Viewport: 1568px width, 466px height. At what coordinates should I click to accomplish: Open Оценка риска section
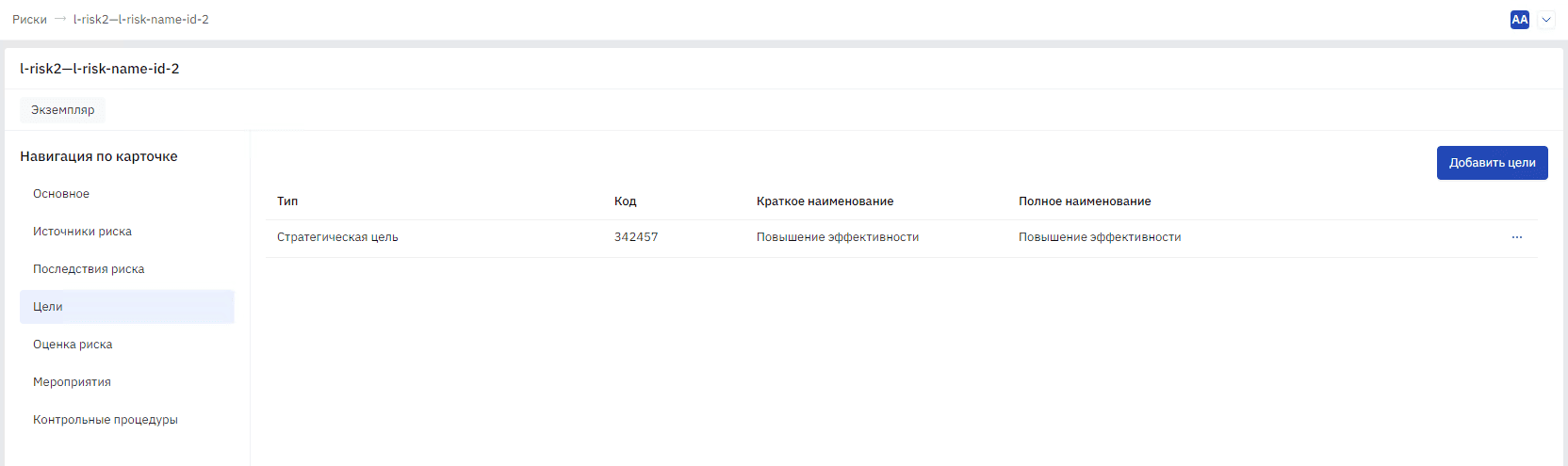point(127,345)
